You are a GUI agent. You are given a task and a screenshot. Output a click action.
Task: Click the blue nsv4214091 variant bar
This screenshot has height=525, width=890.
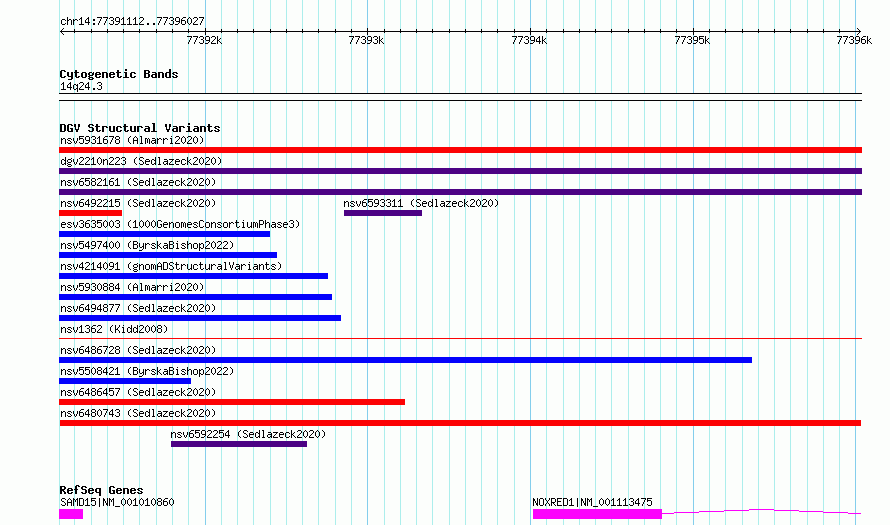pos(194,276)
